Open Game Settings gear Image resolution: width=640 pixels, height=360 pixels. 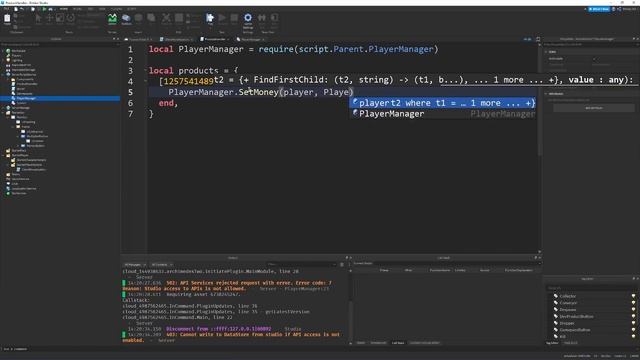point(248,18)
